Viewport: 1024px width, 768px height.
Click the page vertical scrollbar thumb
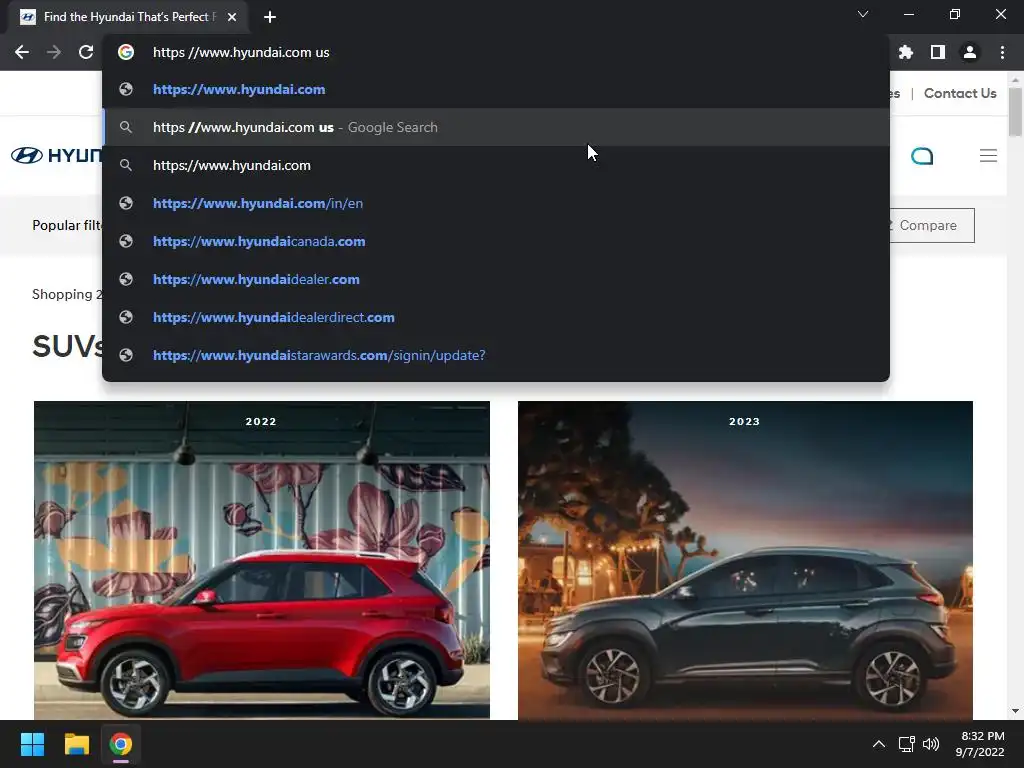point(1015,112)
